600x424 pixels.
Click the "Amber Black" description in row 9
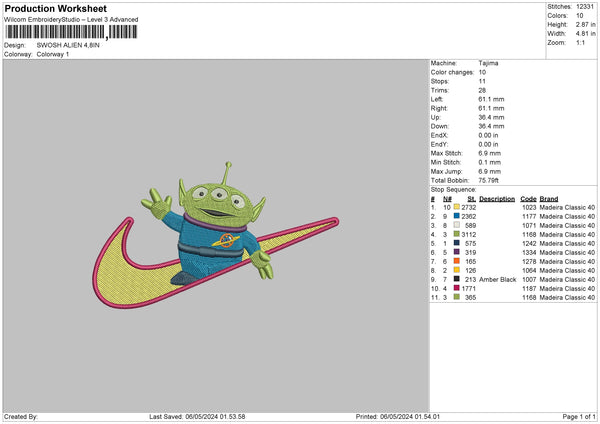point(497,279)
